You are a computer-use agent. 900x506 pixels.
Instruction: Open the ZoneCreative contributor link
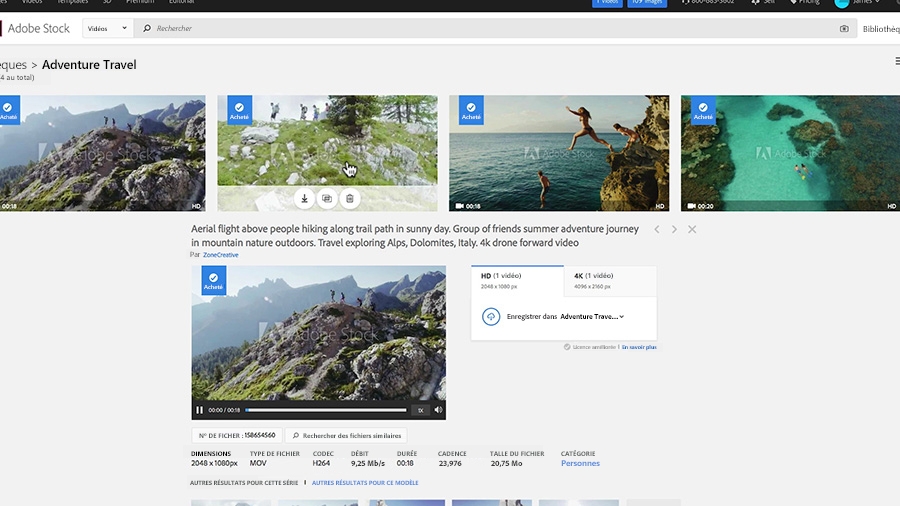pos(221,255)
